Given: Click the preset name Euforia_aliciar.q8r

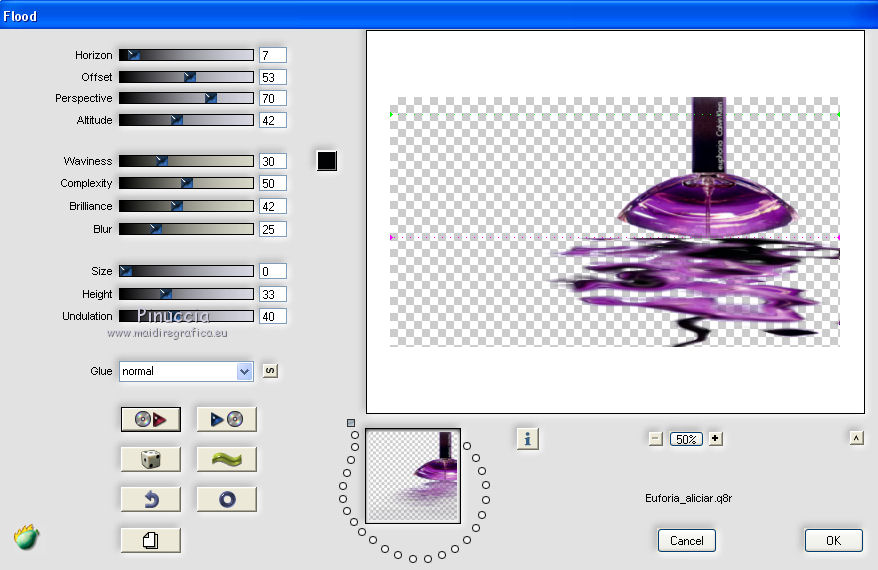Looking at the screenshot, I should click(x=688, y=498).
